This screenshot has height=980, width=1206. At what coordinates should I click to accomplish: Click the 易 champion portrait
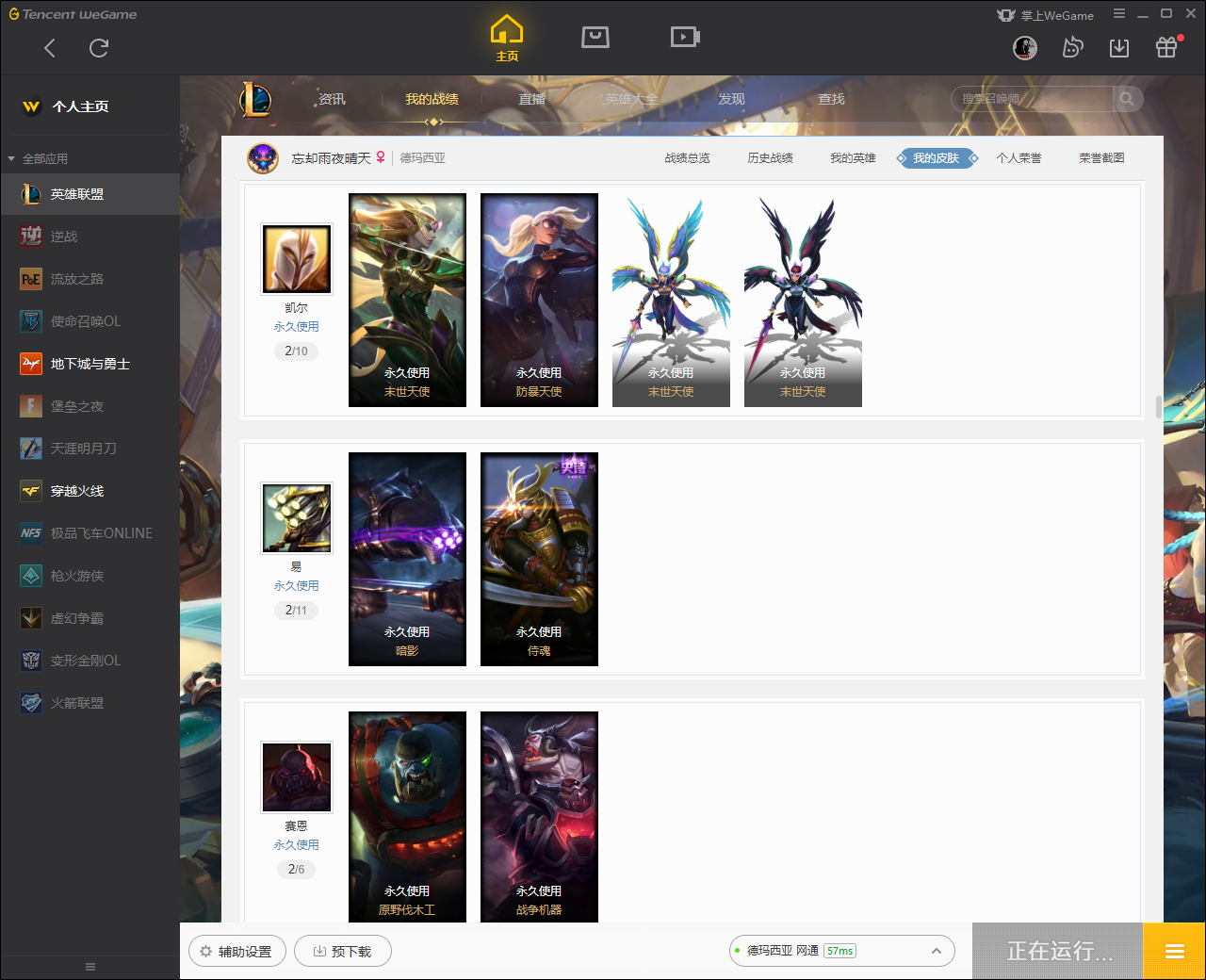tap(297, 518)
